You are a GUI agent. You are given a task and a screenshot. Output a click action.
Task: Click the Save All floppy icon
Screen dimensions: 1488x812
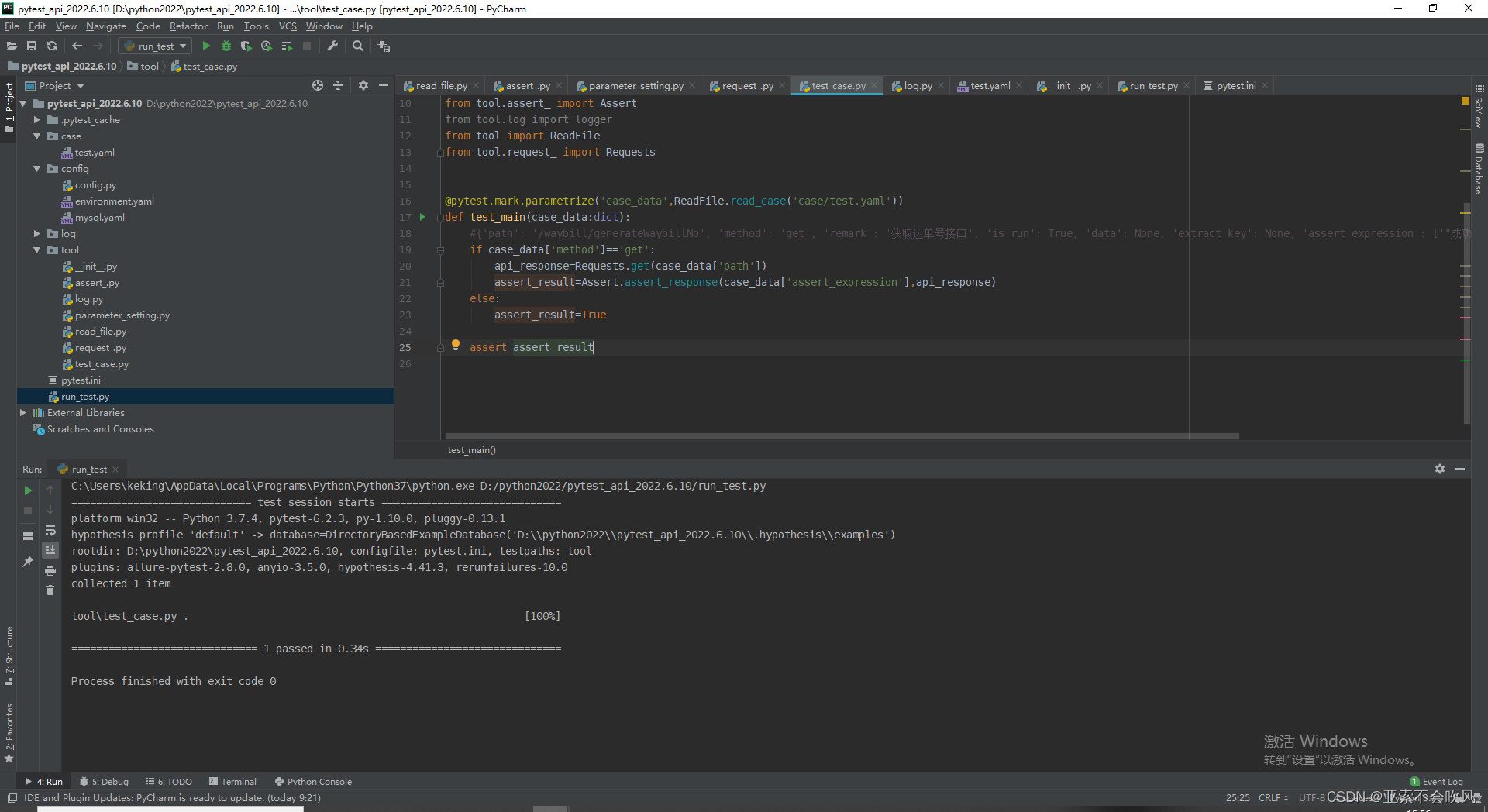pos(32,46)
